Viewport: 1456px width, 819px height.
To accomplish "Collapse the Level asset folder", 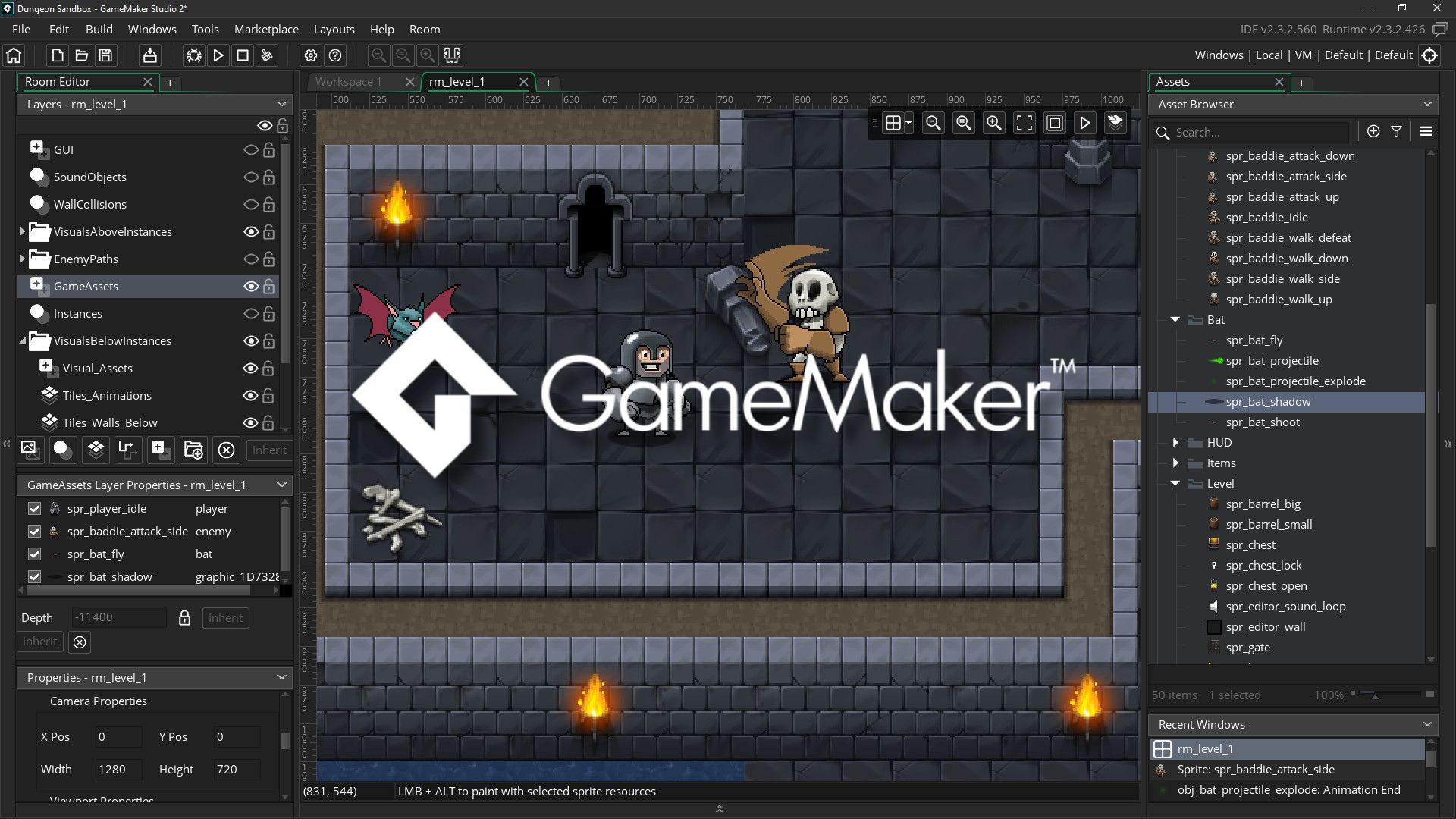I will point(1175,484).
